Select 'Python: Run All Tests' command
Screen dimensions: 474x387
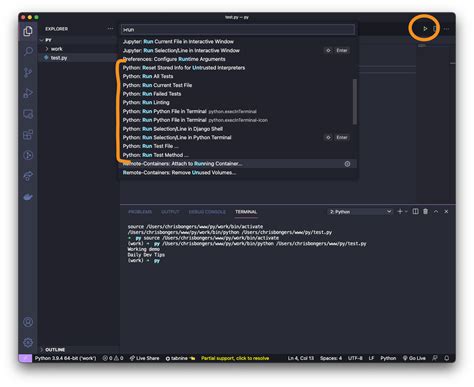239,76
